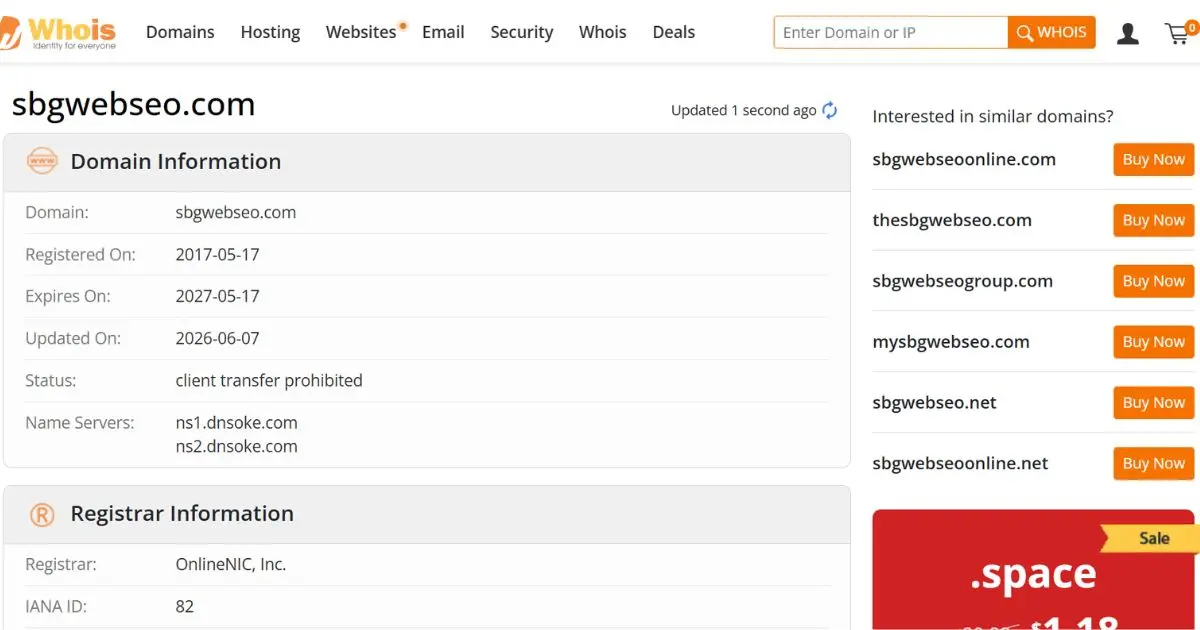
Task: Select the status client transfer prohibited
Action: [x=269, y=381]
